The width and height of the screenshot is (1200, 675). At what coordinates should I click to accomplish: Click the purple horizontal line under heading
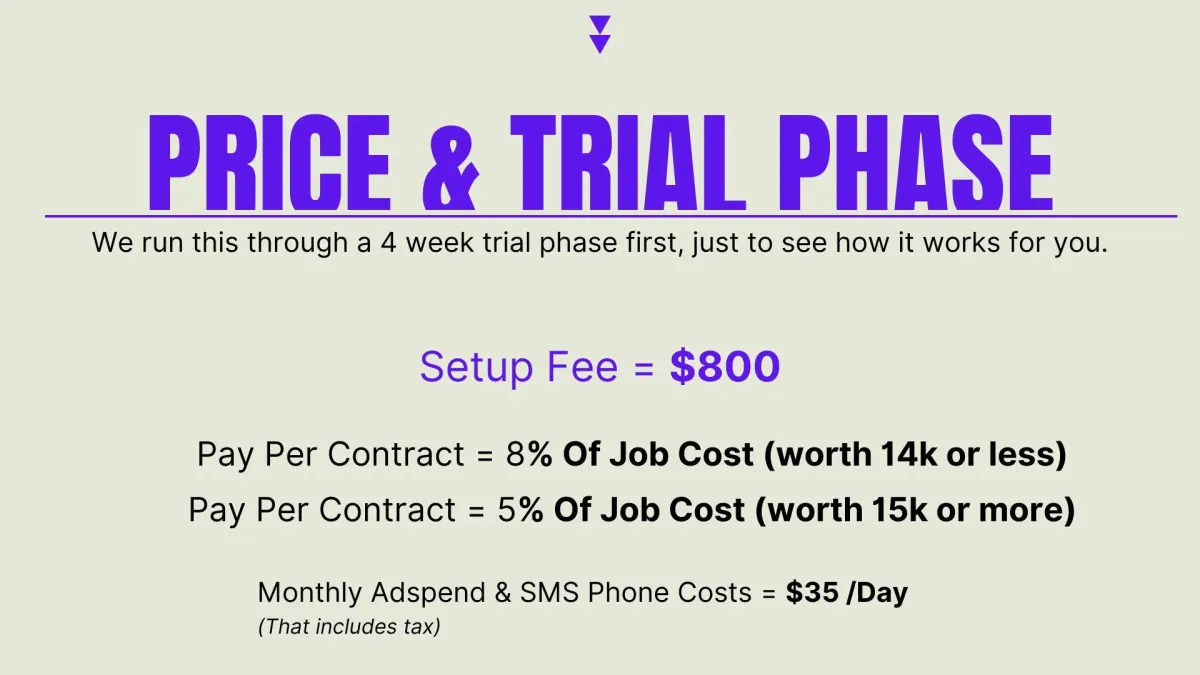(x=611, y=215)
